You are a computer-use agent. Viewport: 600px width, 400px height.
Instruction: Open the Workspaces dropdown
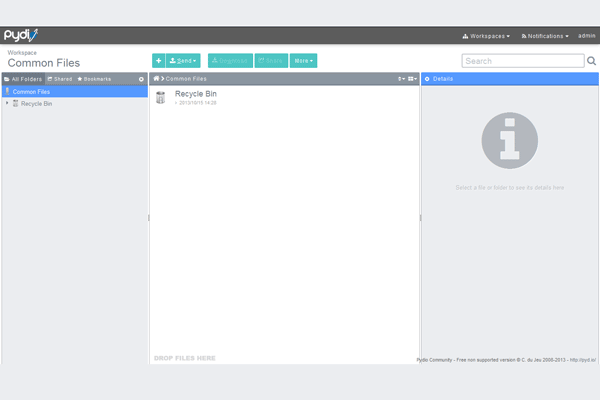(x=486, y=36)
